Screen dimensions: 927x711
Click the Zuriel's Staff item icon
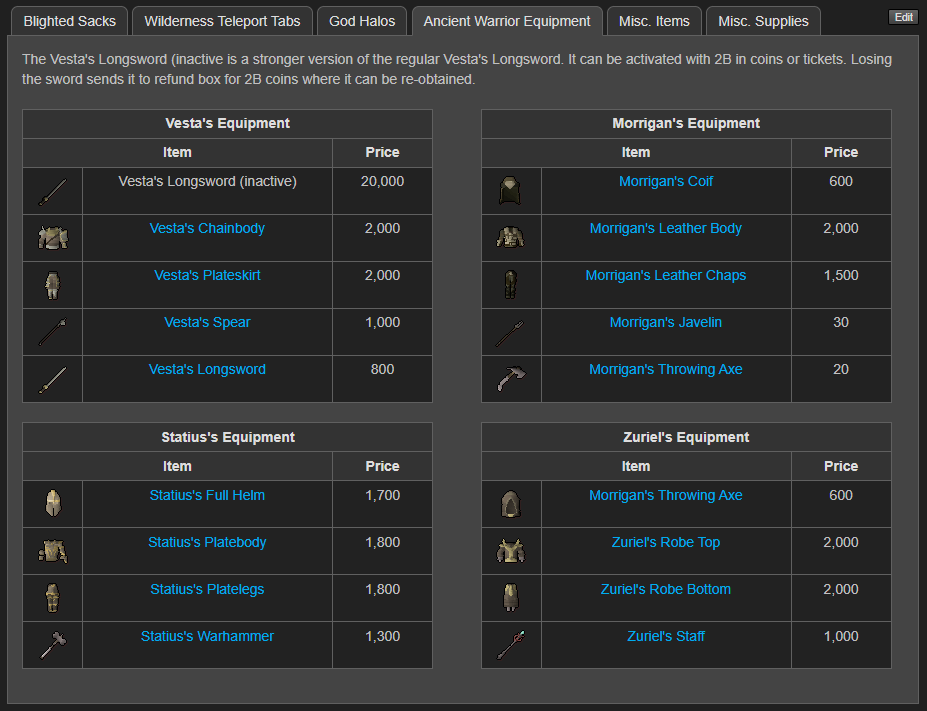tap(511, 645)
